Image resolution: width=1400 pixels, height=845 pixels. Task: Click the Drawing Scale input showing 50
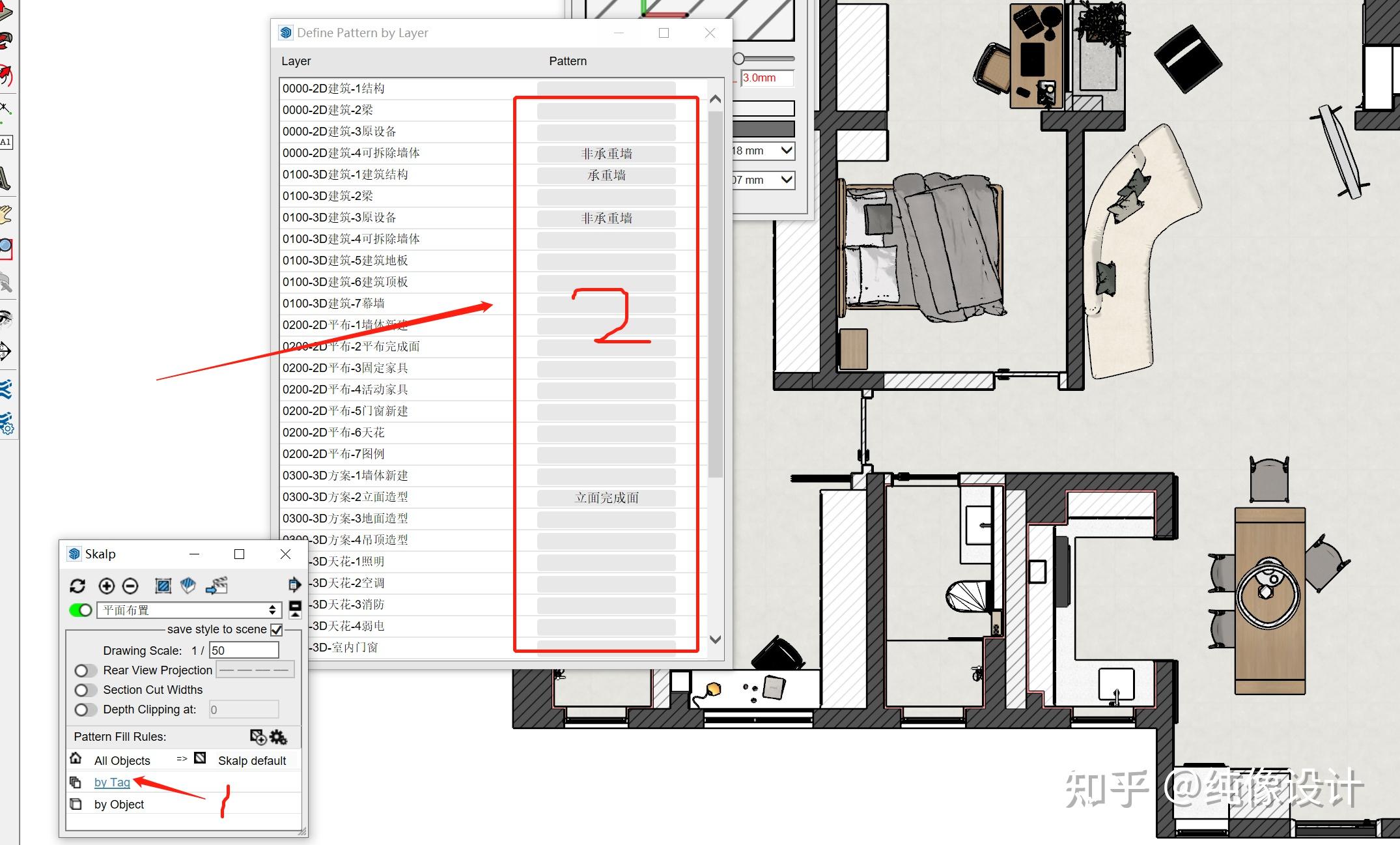click(244, 650)
